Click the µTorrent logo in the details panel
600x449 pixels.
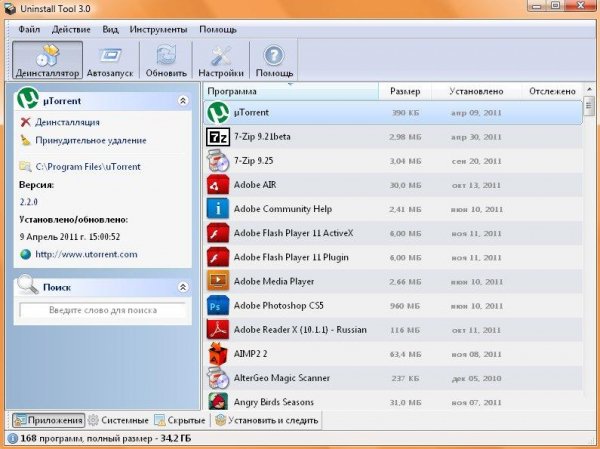pos(28,98)
